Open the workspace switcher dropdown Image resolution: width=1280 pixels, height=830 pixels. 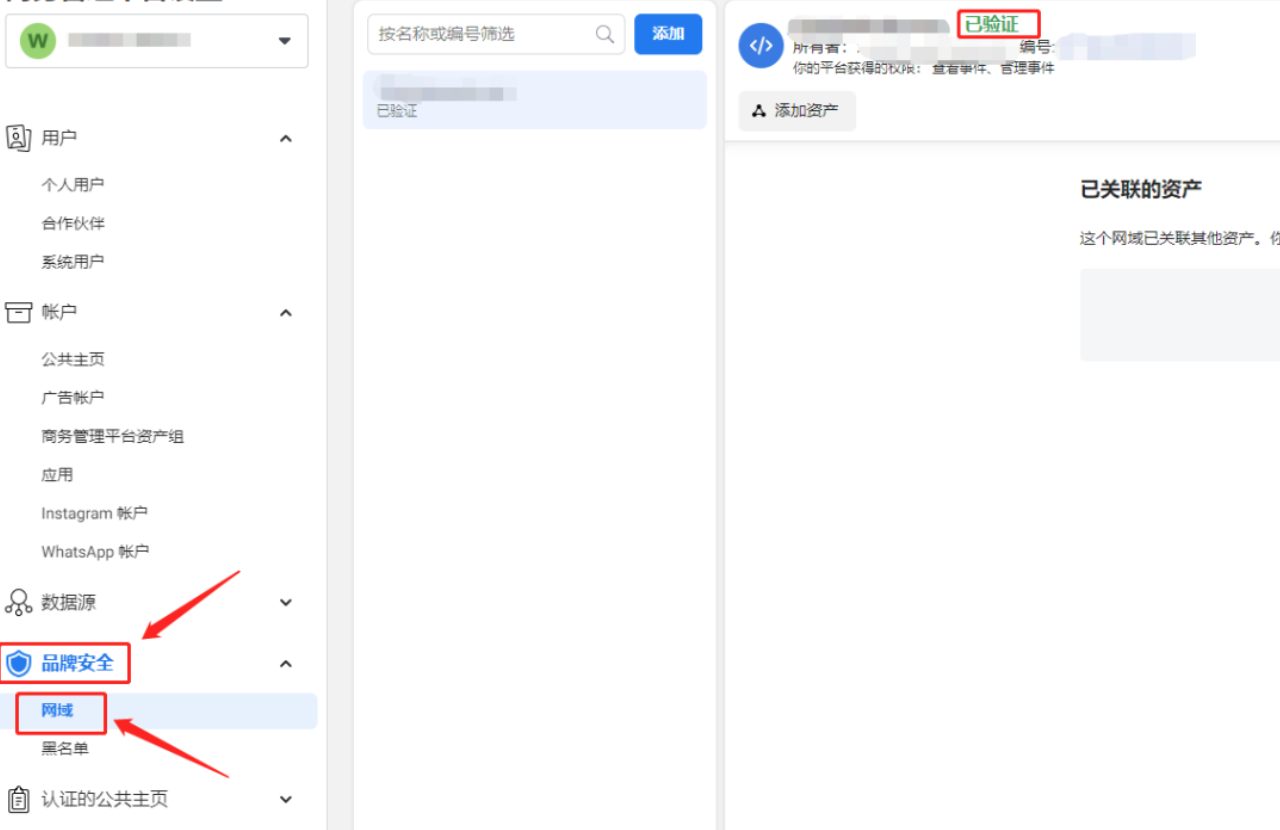tap(283, 40)
